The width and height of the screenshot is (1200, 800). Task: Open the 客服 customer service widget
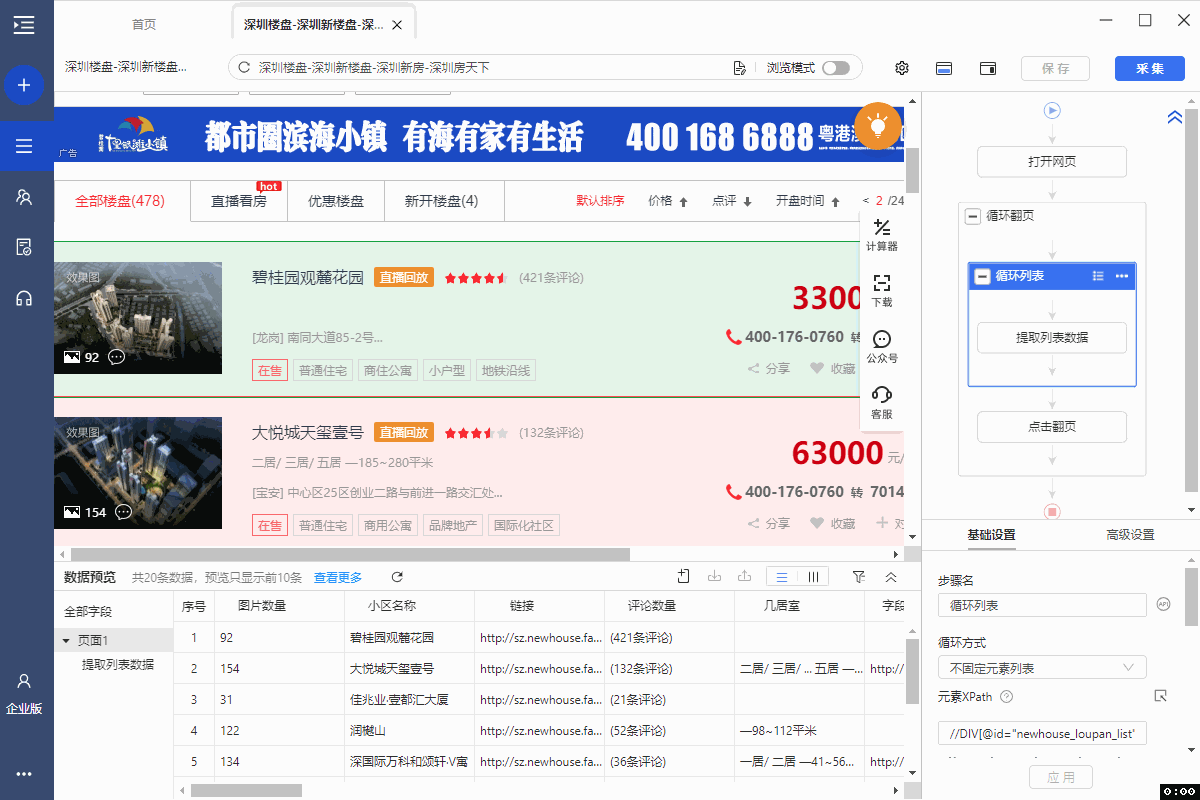pyautogui.click(x=881, y=402)
